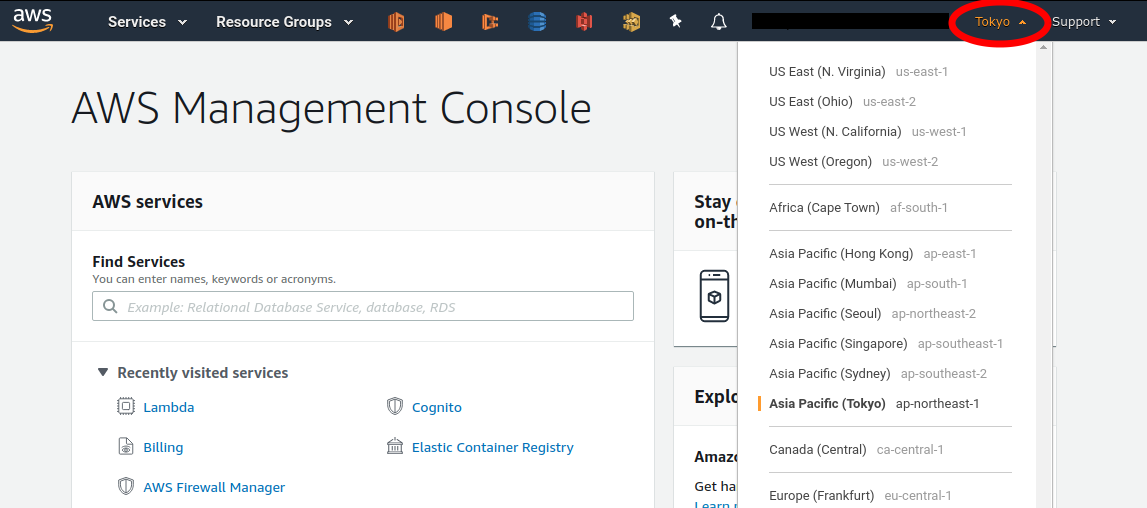Click the AWS Firewall Manager shield icon
This screenshot has width=1147, height=508.
126,487
